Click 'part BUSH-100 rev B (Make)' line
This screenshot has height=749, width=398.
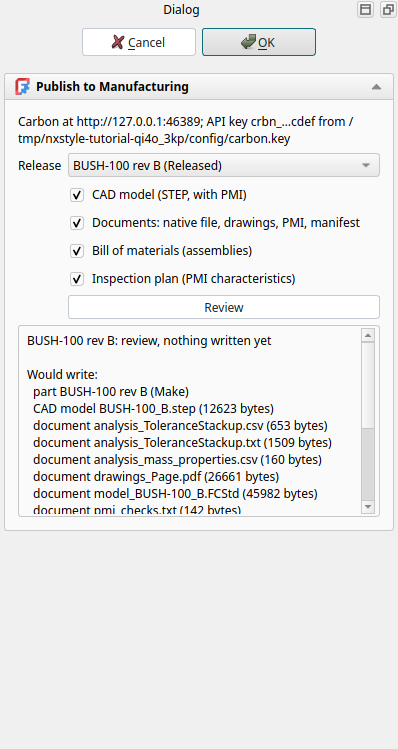tap(111, 392)
